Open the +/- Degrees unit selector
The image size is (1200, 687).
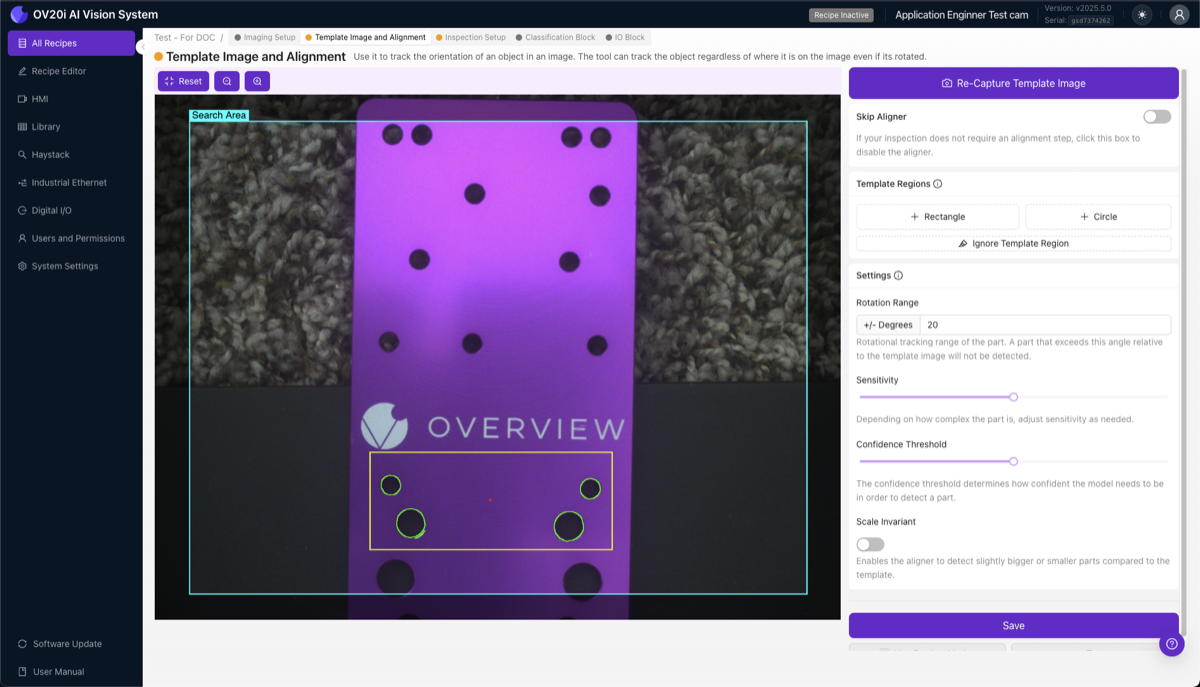coord(887,324)
